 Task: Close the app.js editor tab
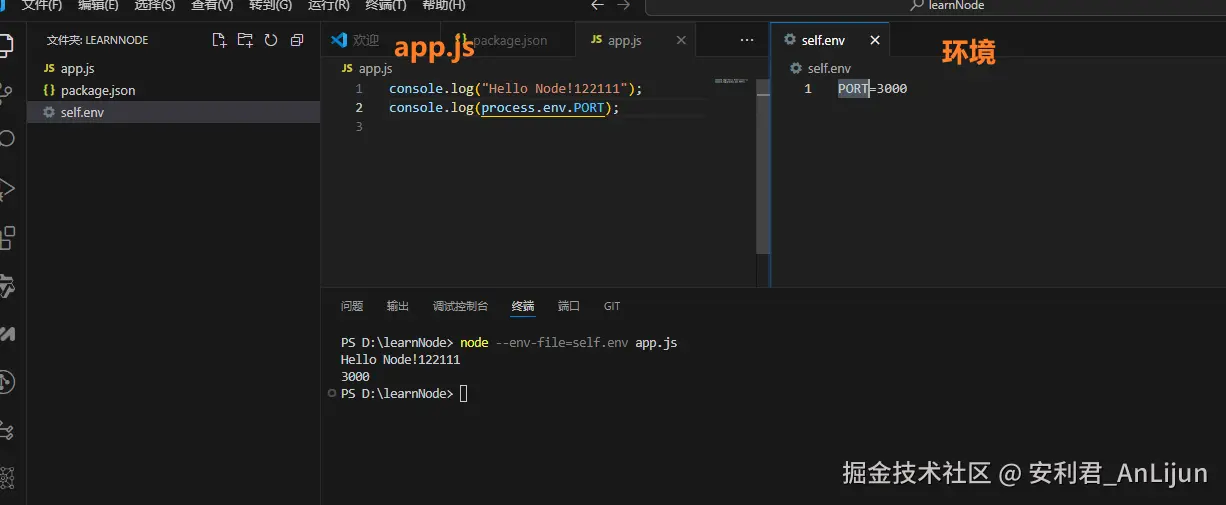(681, 41)
